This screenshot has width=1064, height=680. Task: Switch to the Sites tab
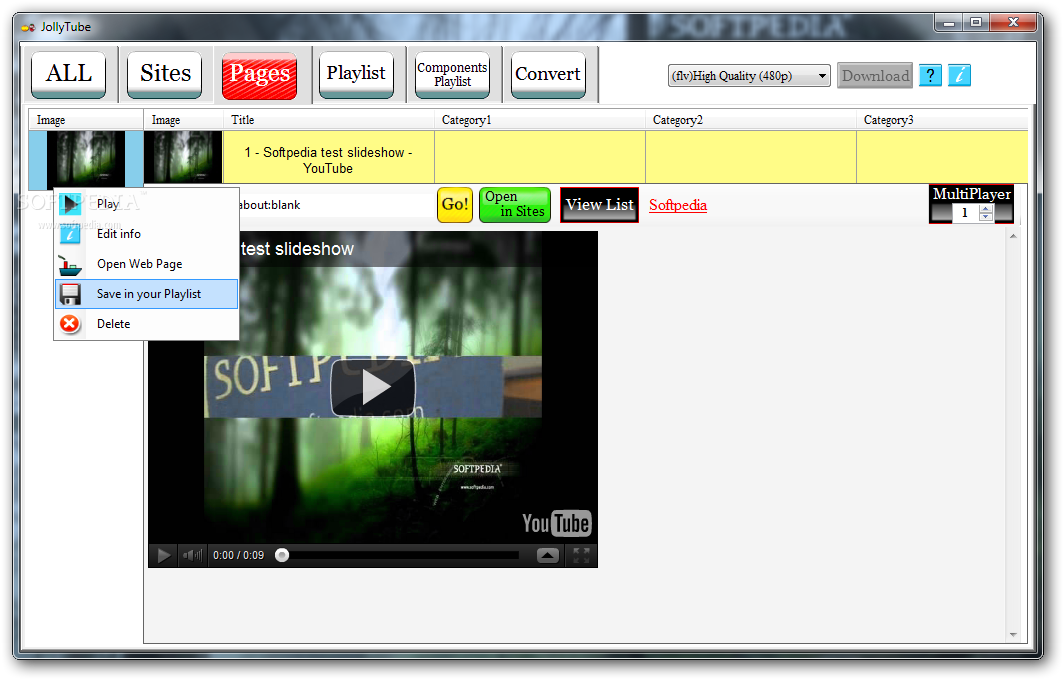[x=165, y=74]
